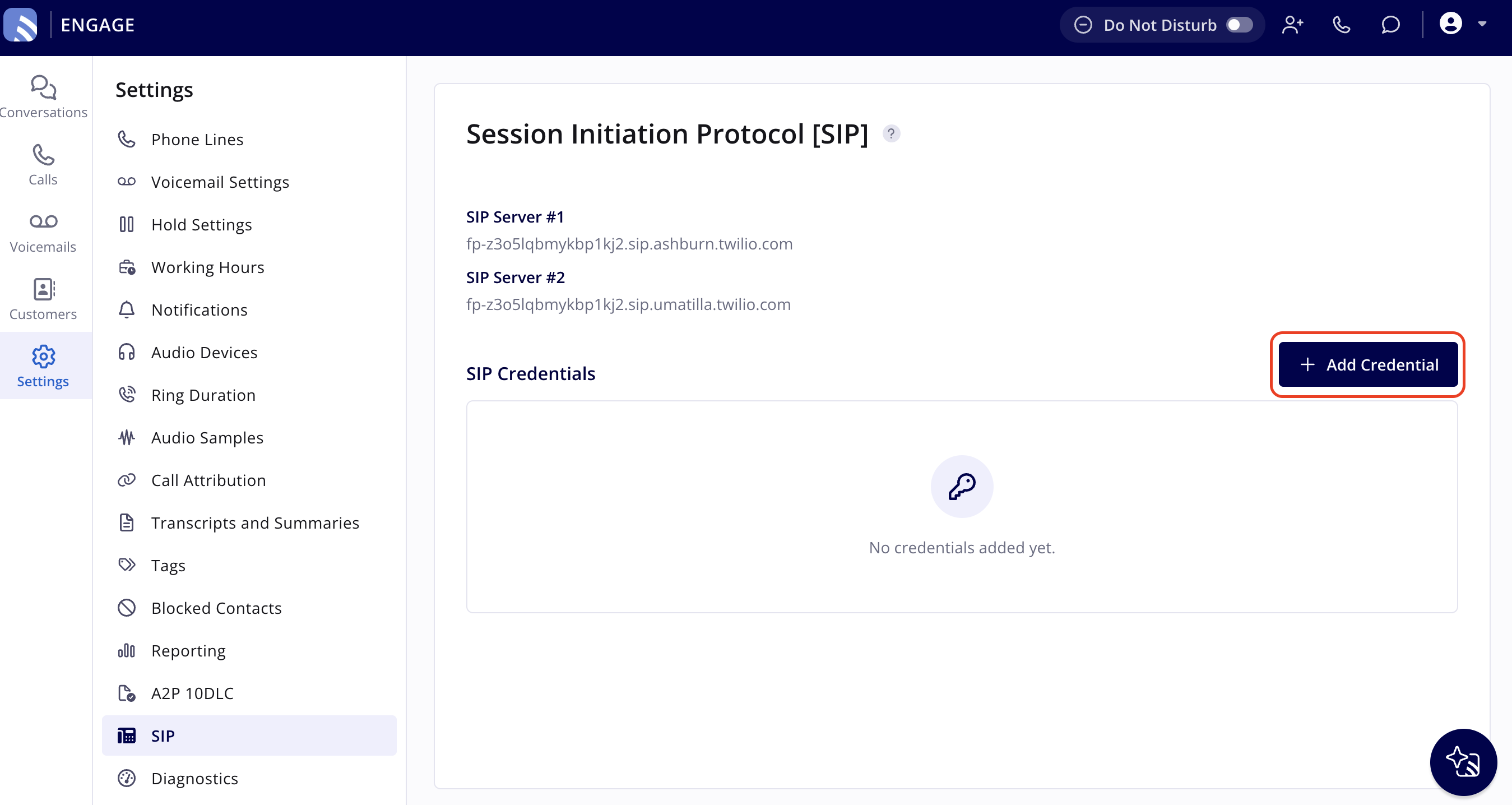Click the Audio Devices headphones icon

click(126, 352)
